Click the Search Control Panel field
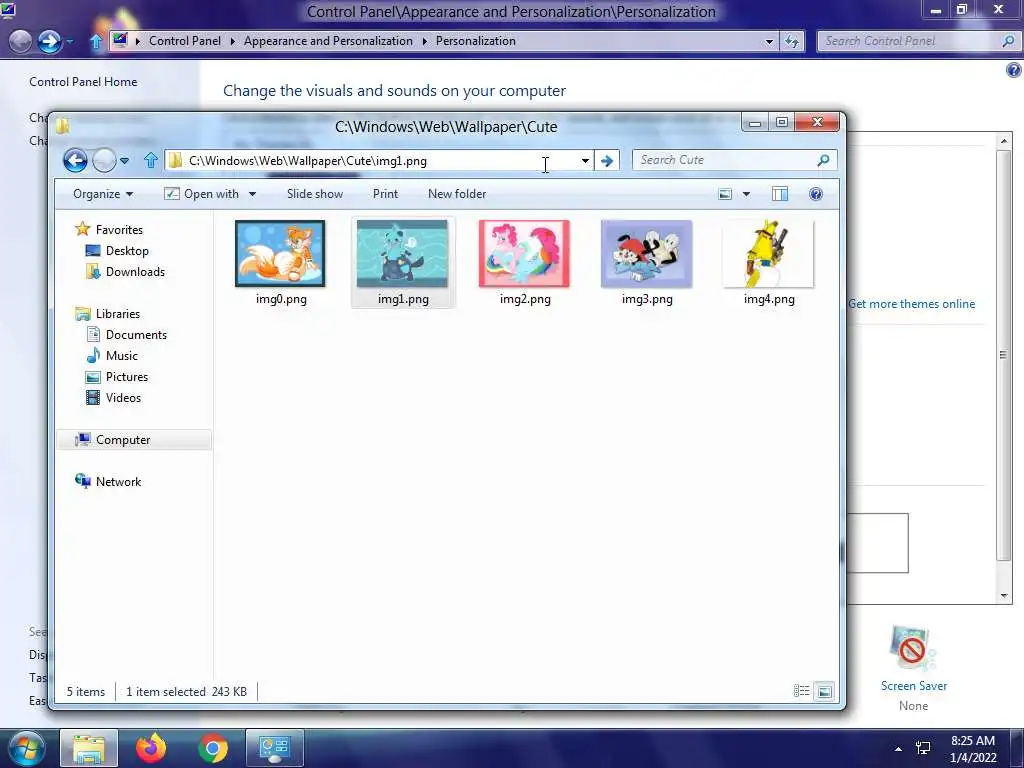Viewport: 1024px width, 768px height. coord(918,41)
